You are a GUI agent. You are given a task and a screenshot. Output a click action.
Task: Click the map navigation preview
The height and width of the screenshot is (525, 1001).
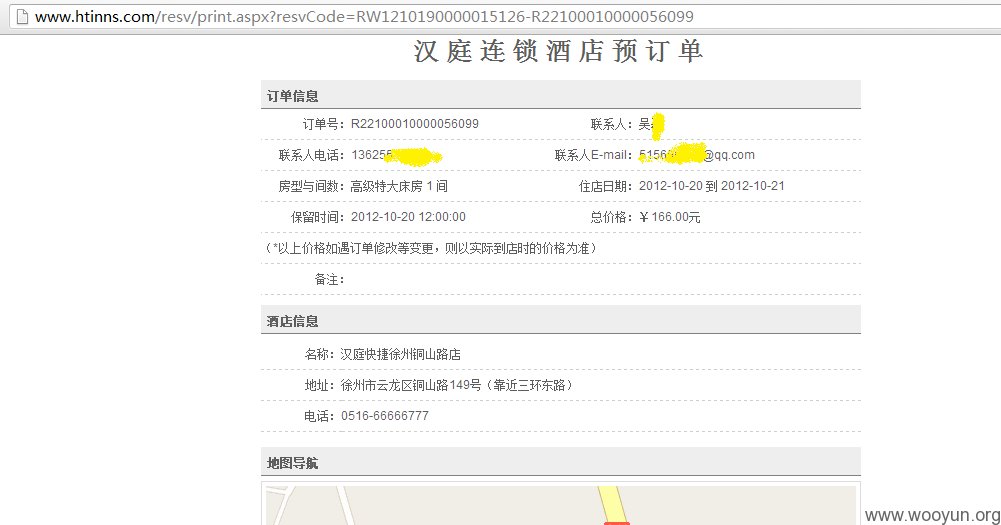[561, 505]
